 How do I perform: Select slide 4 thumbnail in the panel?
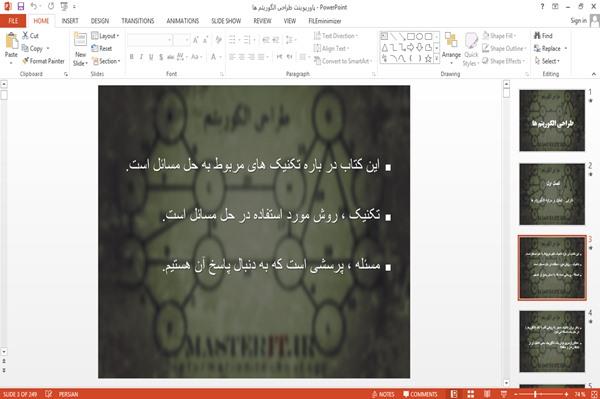[552, 341]
